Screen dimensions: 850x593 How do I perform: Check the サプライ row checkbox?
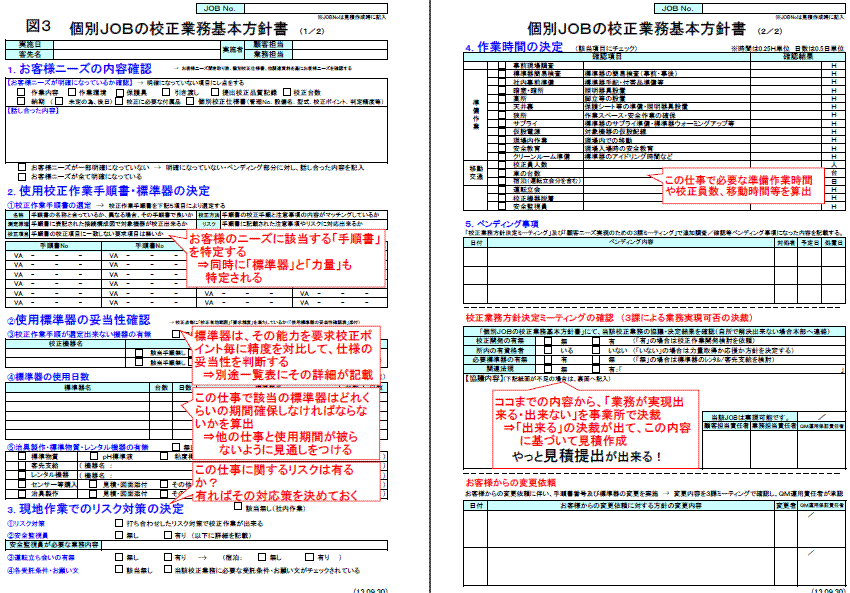[x=501, y=124]
